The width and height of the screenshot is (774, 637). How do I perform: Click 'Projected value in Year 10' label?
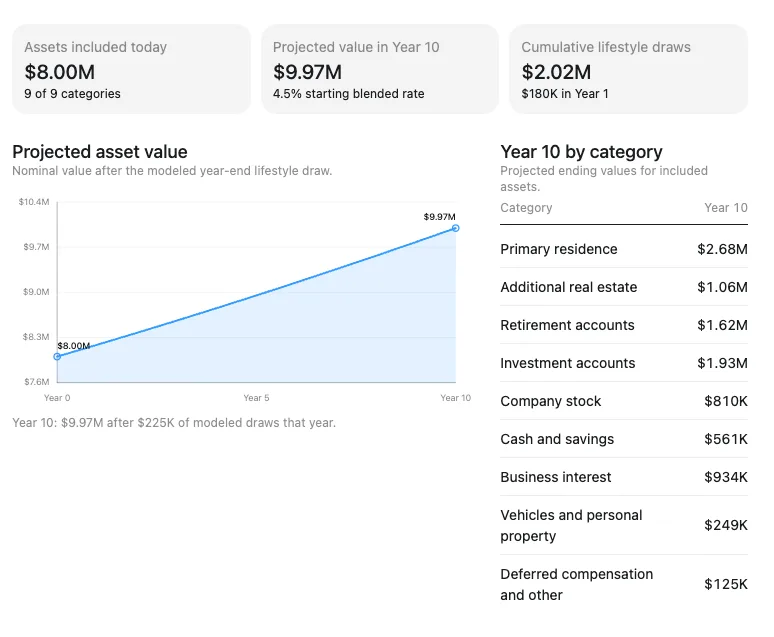[356, 47]
